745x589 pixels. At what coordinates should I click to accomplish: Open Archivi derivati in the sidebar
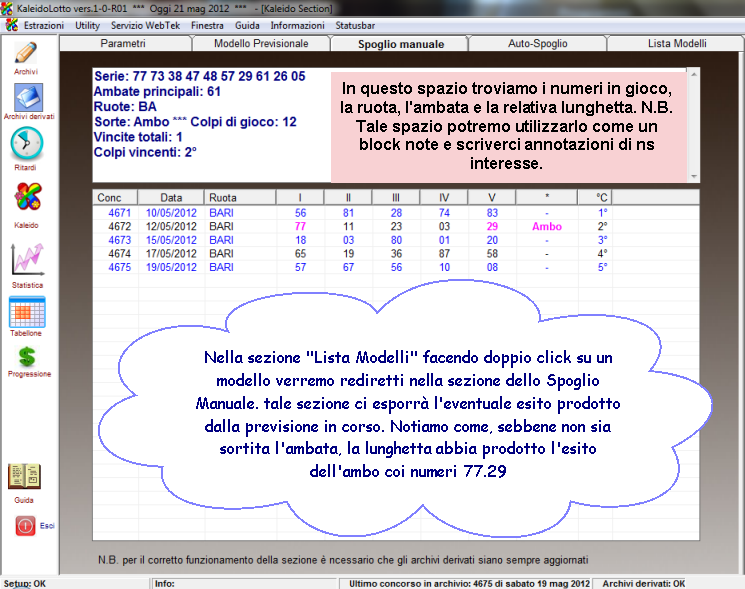[x=27, y=98]
